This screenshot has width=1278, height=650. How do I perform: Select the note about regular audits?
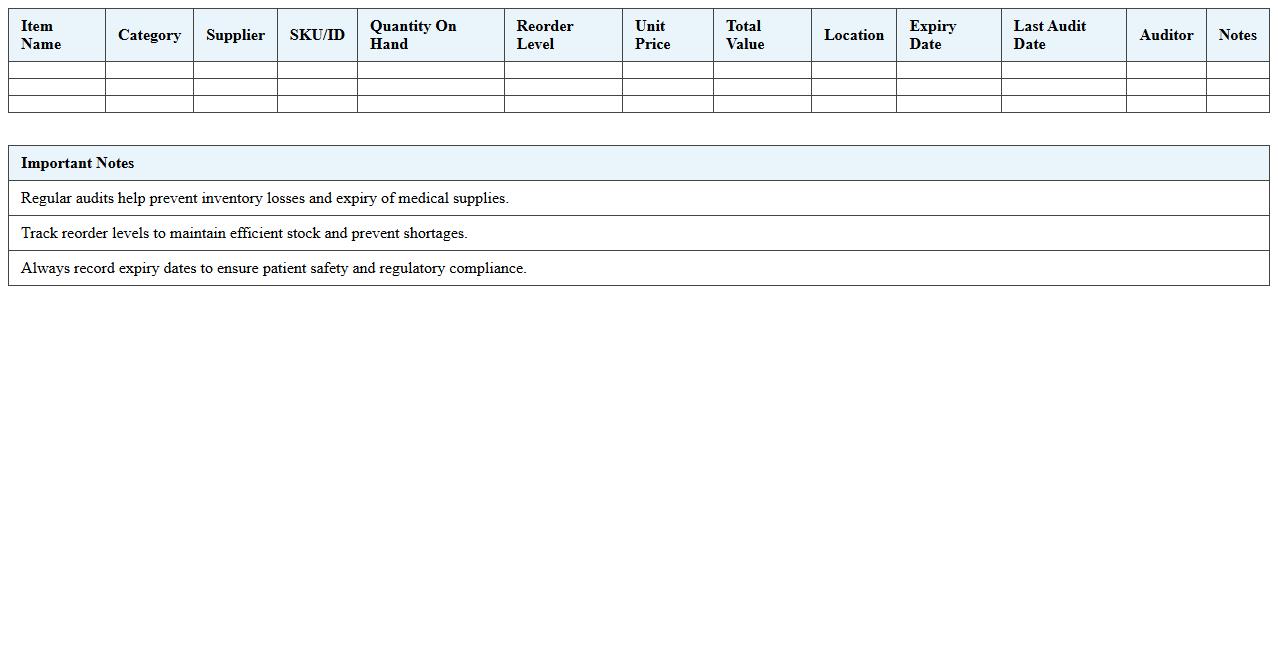[x=265, y=198]
